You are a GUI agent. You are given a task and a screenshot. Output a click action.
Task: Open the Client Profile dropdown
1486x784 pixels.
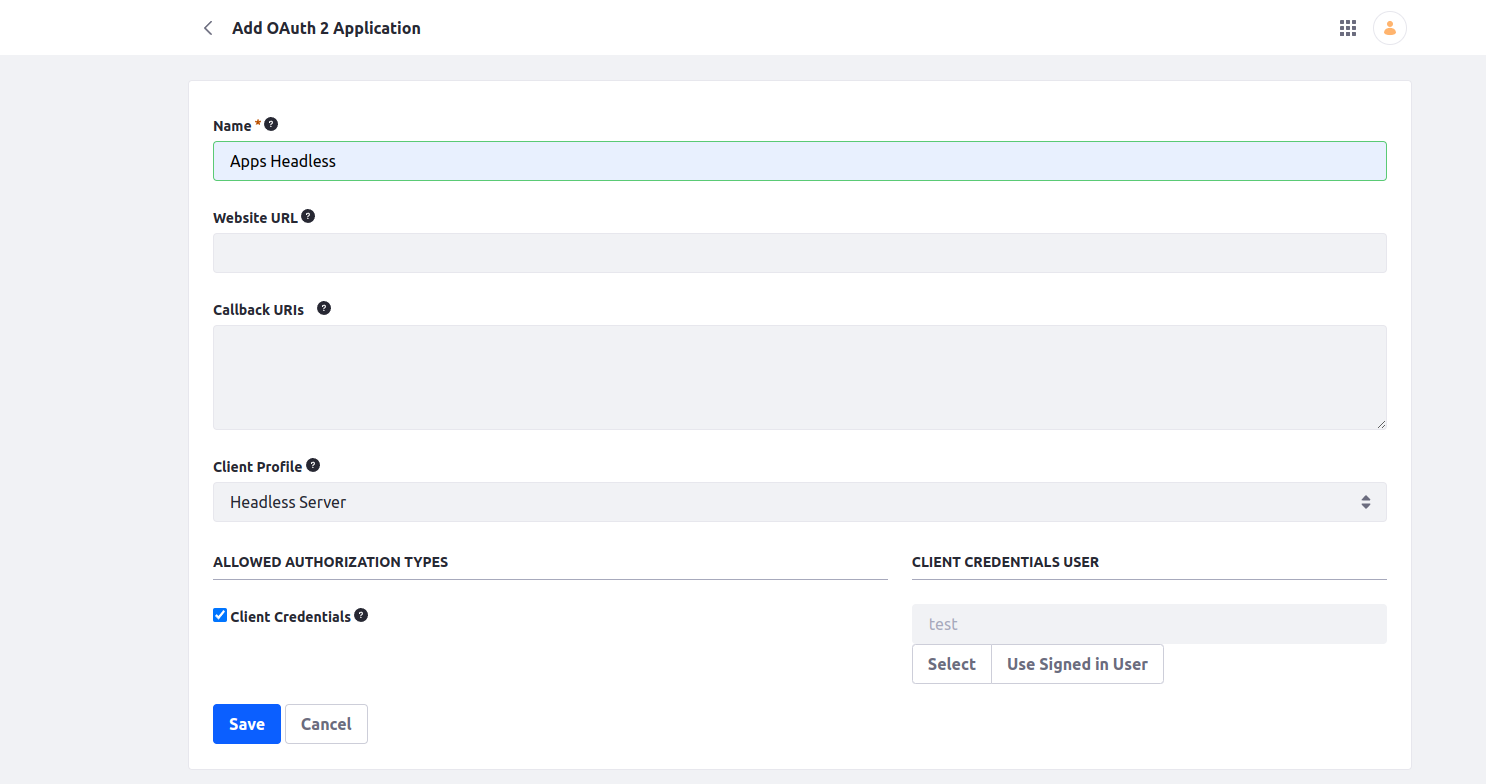click(800, 502)
